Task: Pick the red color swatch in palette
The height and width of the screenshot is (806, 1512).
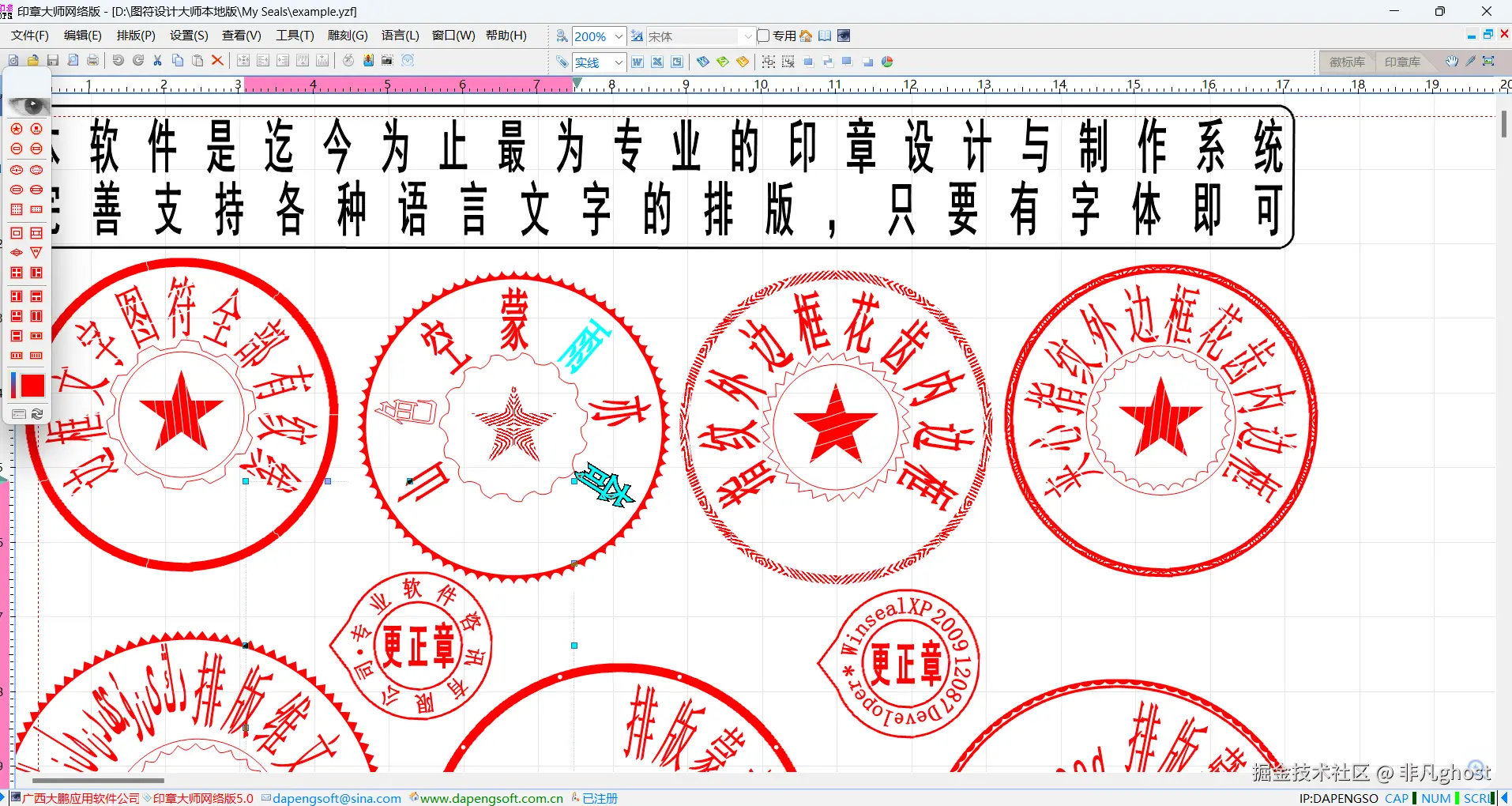Action: tap(32, 386)
